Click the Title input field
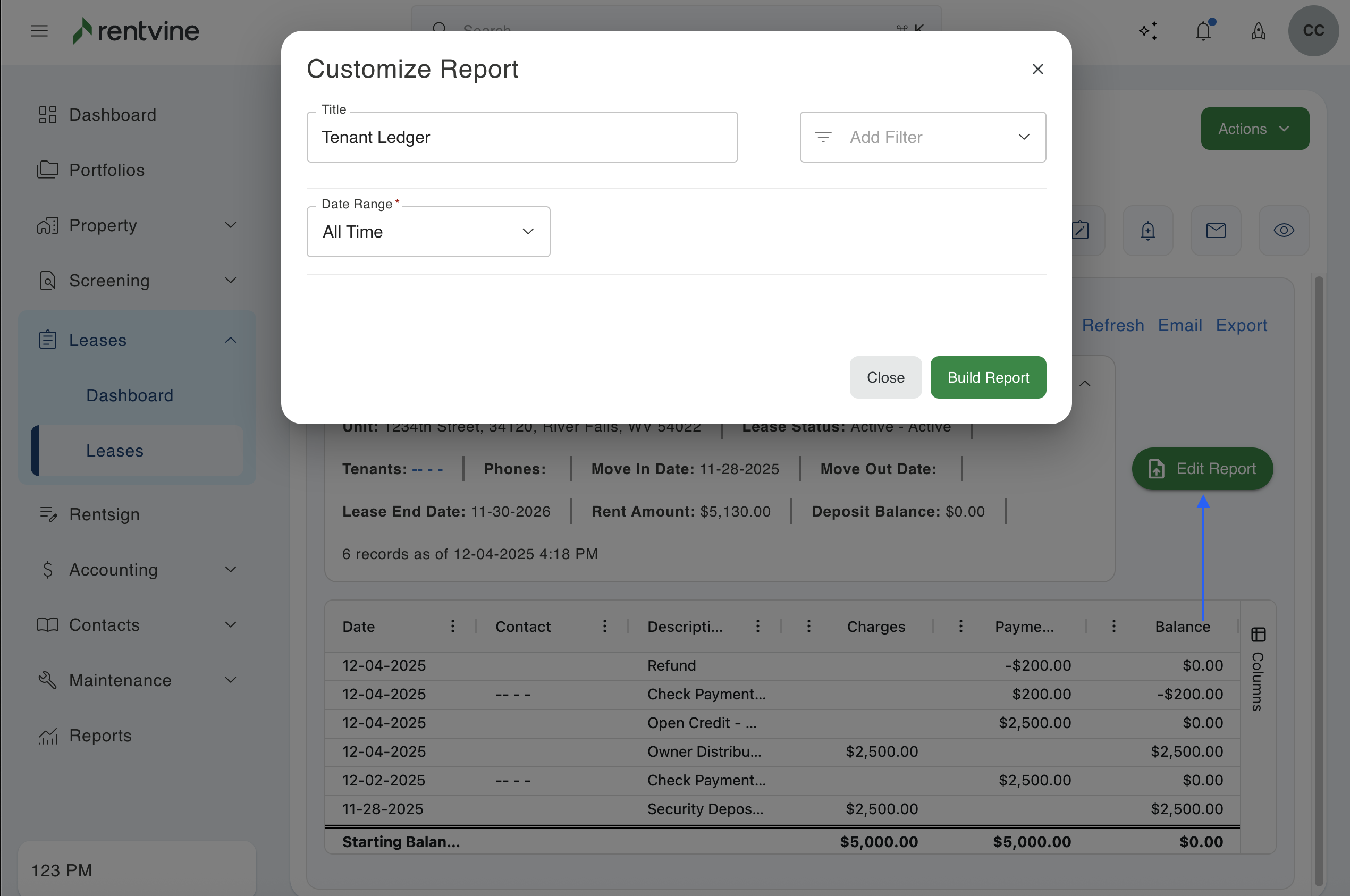Viewport: 1350px width, 896px height. pos(522,137)
